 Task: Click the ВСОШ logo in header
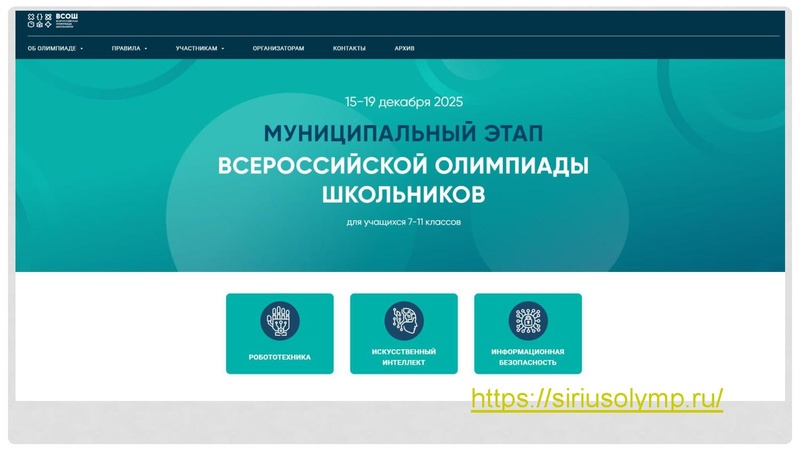tap(53, 20)
